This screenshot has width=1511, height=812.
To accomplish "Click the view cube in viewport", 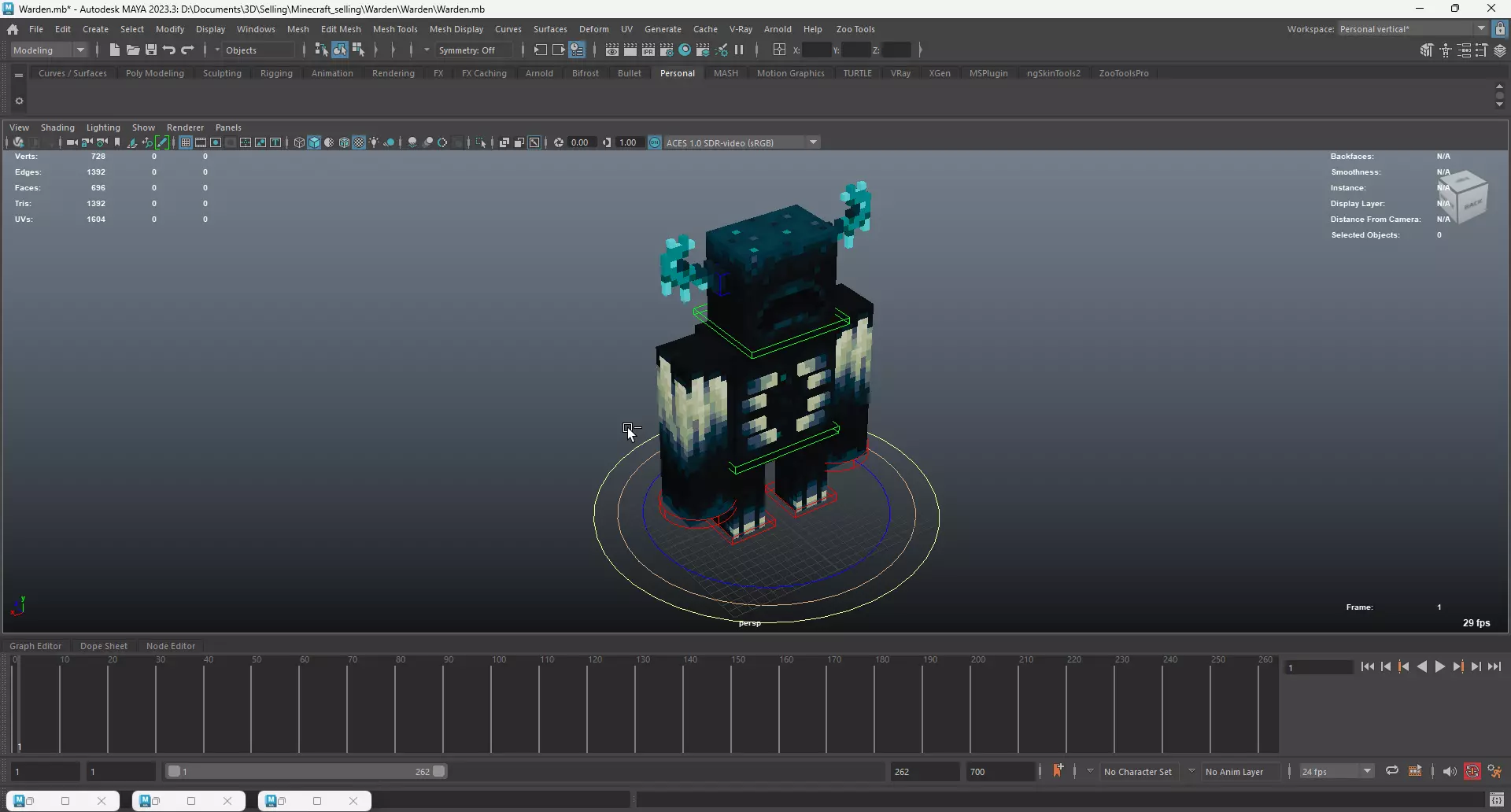I will point(1464,197).
